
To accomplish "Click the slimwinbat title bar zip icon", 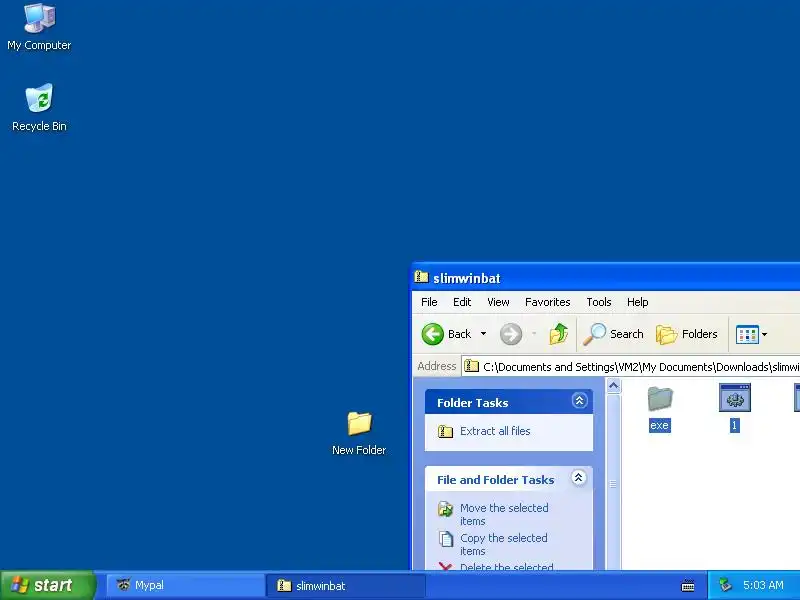I will 421,277.
